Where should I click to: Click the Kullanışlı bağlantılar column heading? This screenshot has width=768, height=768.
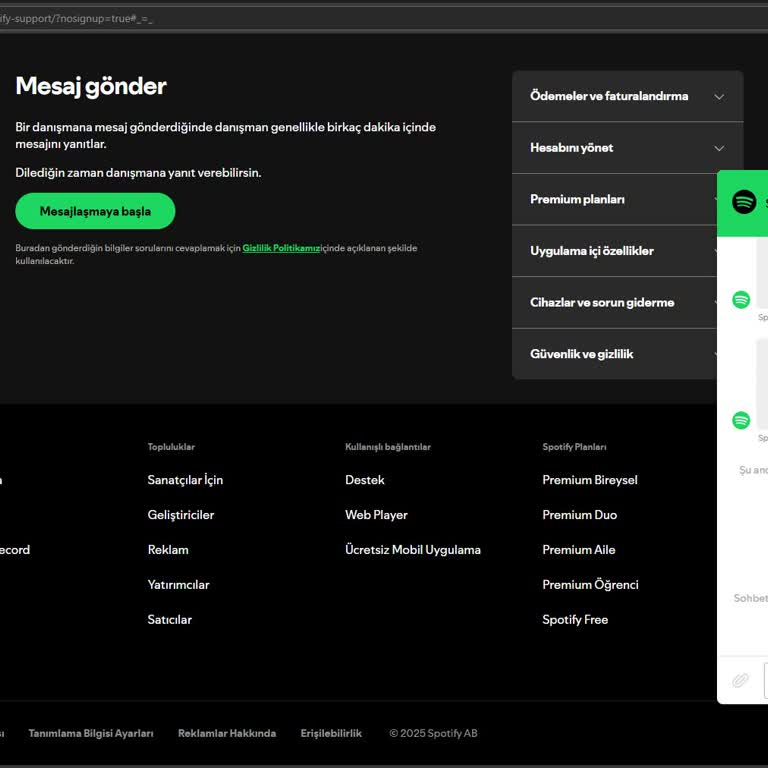[388, 447]
